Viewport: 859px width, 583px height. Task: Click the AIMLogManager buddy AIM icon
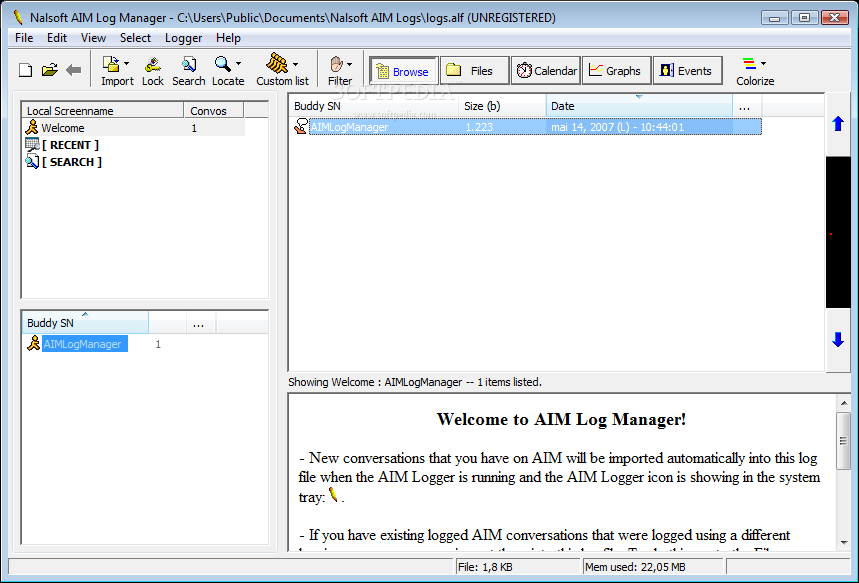33,344
